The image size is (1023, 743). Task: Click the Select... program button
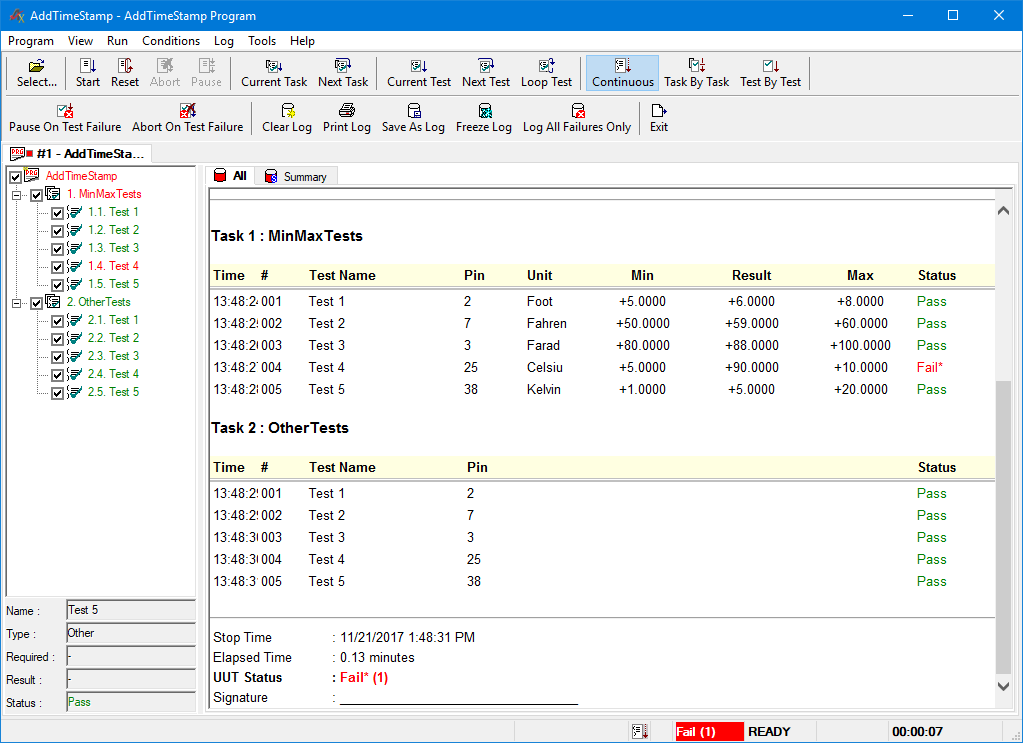click(x=37, y=73)
